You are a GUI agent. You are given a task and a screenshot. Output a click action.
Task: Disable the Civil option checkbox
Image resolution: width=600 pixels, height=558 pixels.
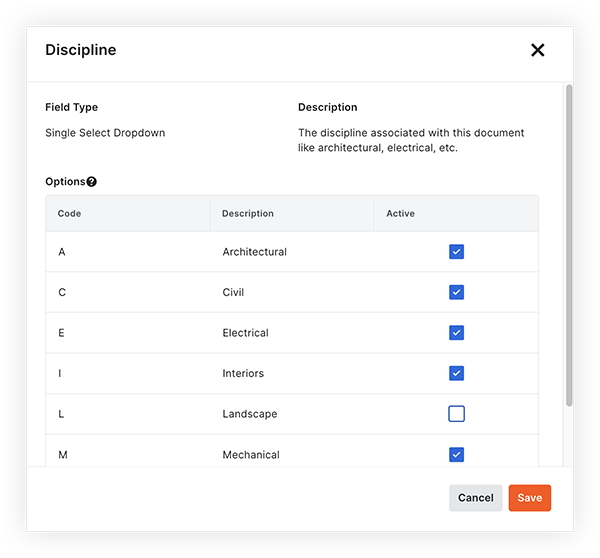pos(456,292)
